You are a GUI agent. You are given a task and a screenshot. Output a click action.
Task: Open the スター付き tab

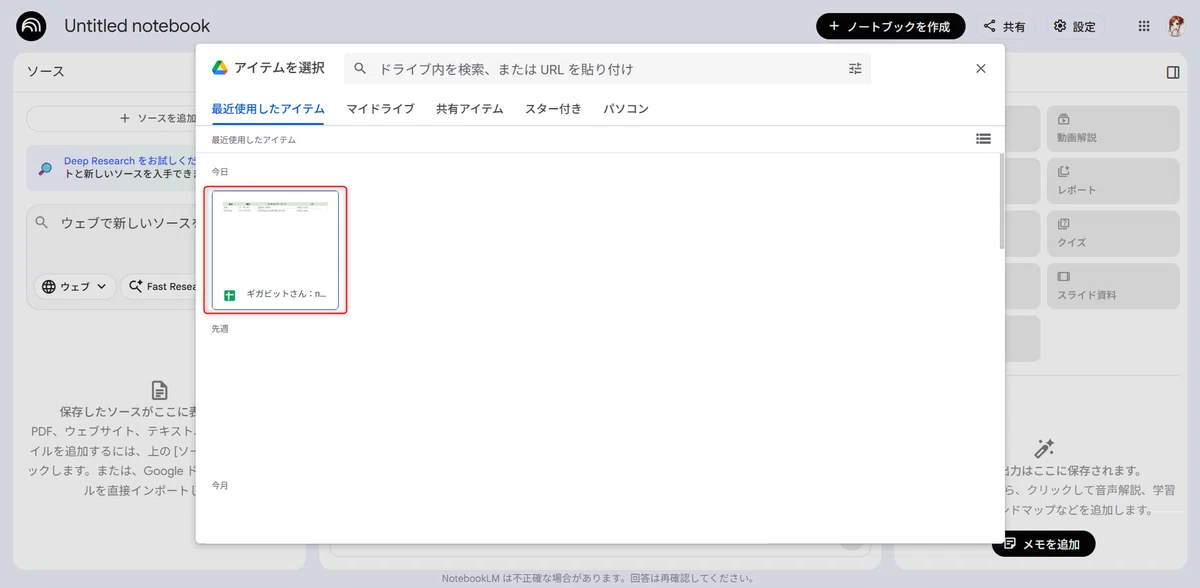tap(553, 109)
